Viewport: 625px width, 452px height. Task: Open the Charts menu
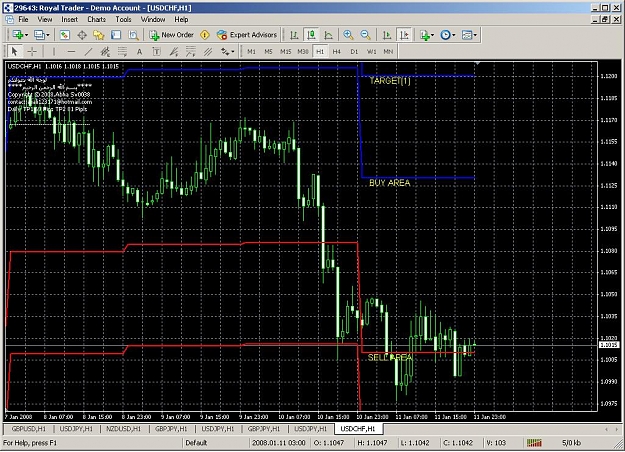[96, 20]
